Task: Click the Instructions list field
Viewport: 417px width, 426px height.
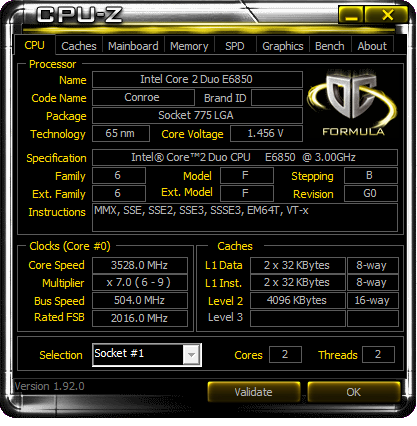Action: (245, 217)
